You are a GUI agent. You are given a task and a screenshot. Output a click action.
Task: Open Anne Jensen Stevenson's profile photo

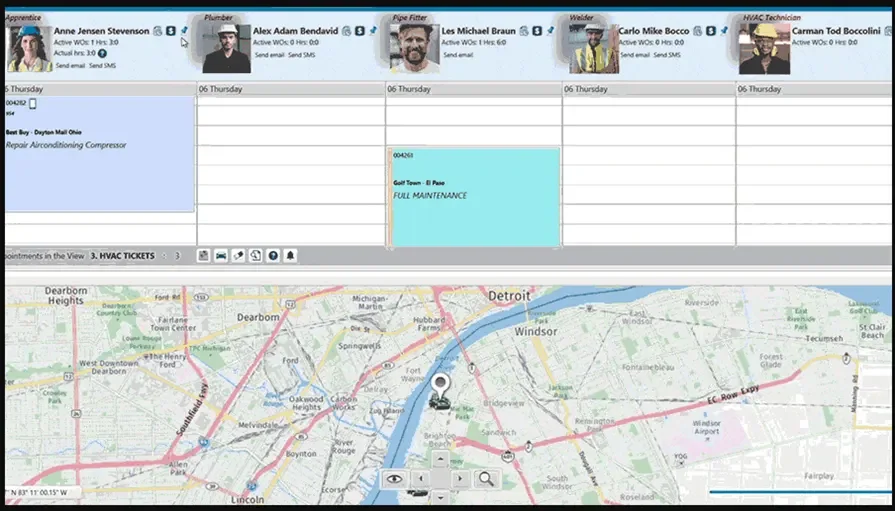[29, 48]
